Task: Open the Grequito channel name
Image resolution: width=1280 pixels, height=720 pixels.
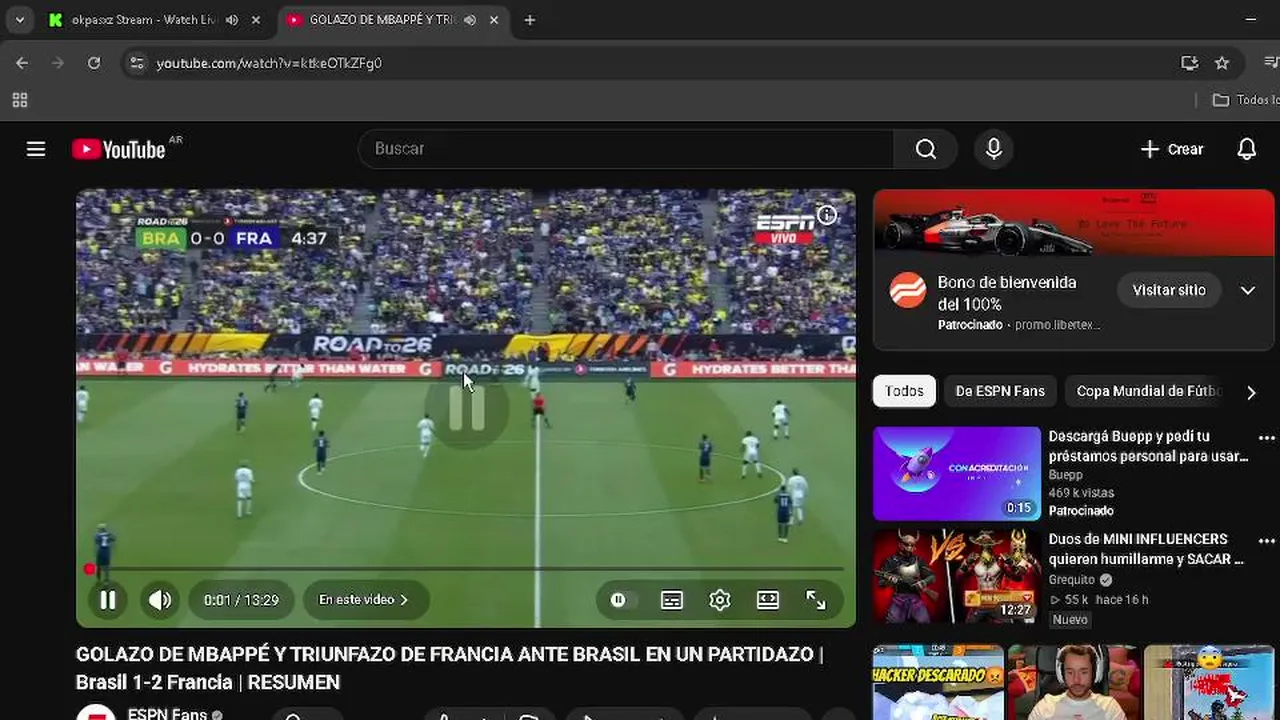Action: point(1073,580)
